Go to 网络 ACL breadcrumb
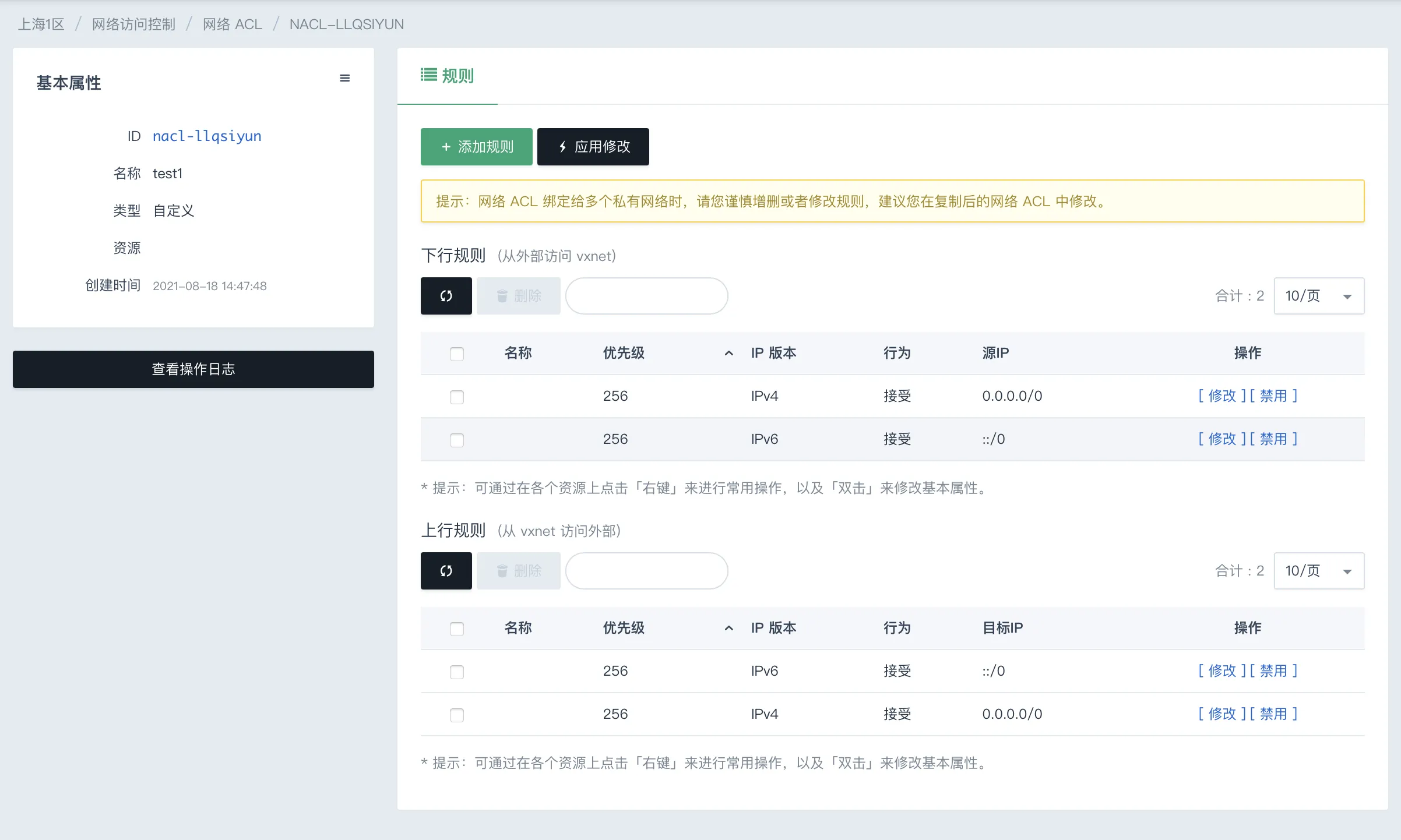This screenshot has height=840, width=1401. (x=232, y=24)
